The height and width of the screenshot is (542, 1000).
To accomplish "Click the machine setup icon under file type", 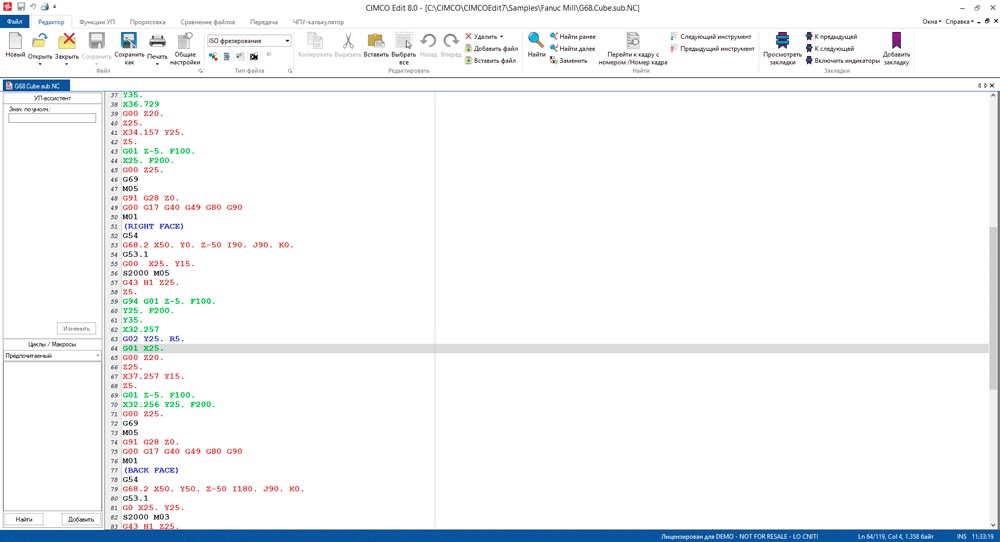I will click(240, 57).
